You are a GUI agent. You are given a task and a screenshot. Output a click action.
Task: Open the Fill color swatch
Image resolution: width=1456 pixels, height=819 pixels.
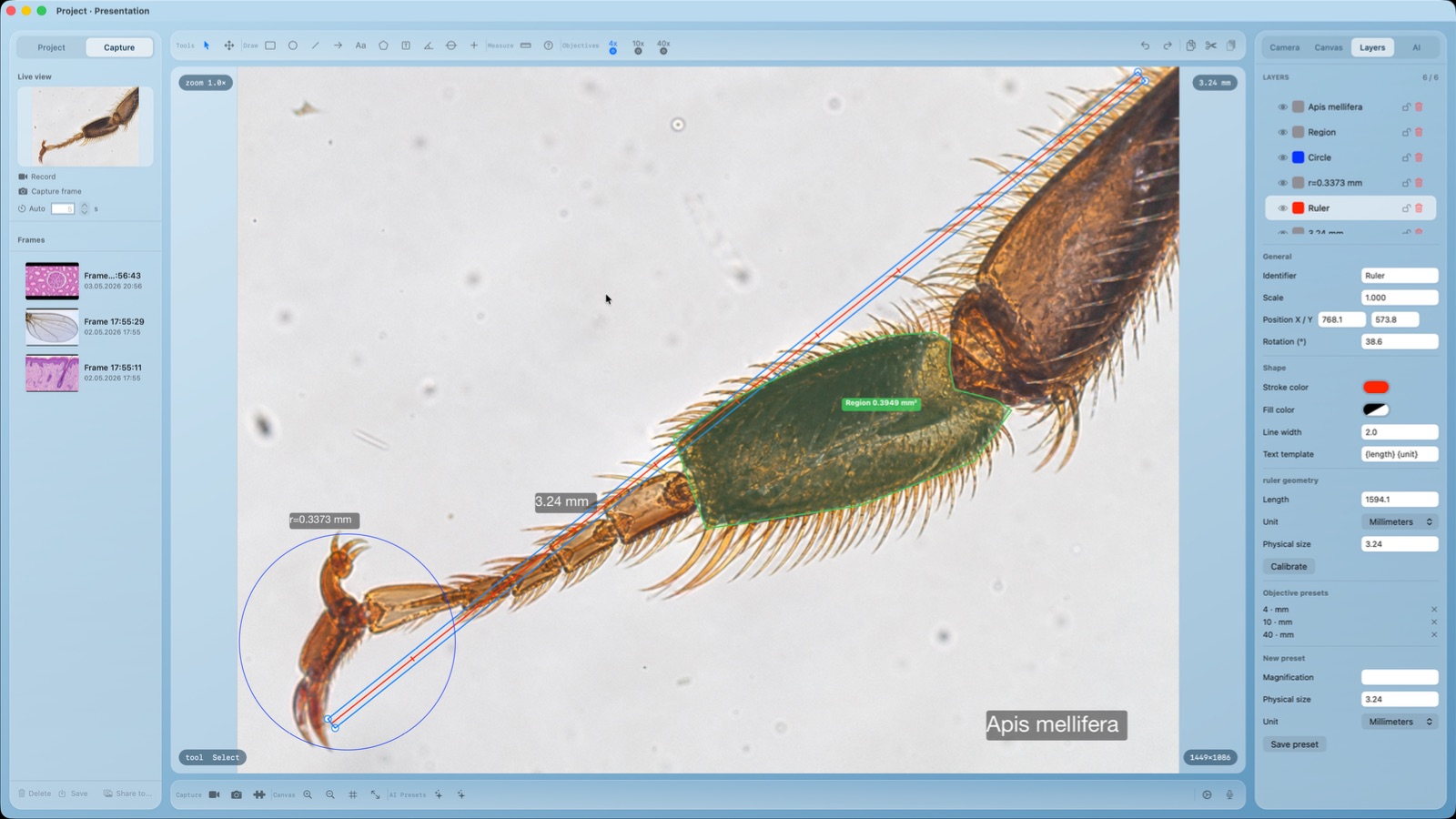coord(1376,409)
